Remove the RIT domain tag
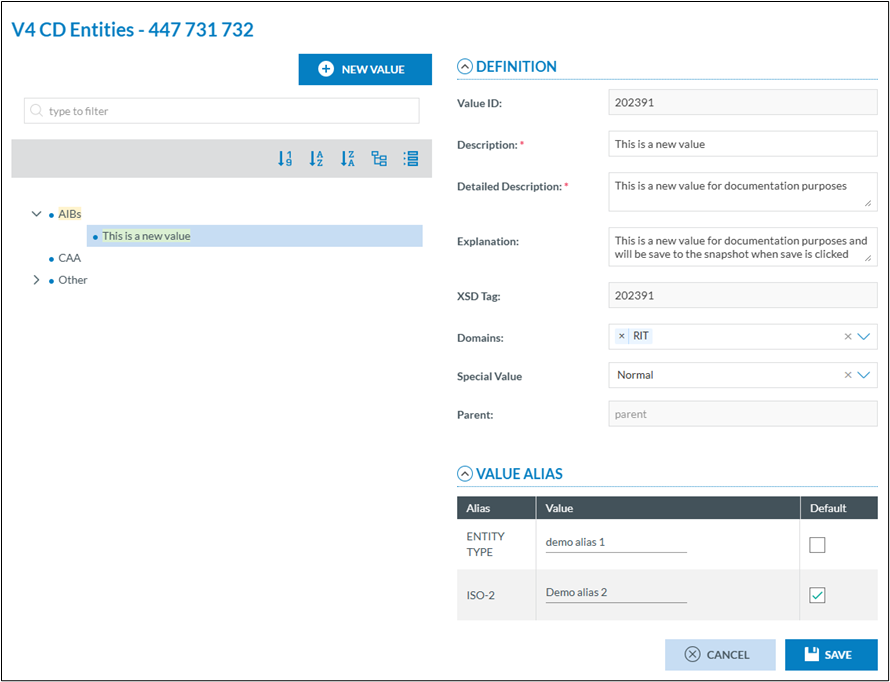This screenshot has height=682, width=890. click(x=621, y=337)
